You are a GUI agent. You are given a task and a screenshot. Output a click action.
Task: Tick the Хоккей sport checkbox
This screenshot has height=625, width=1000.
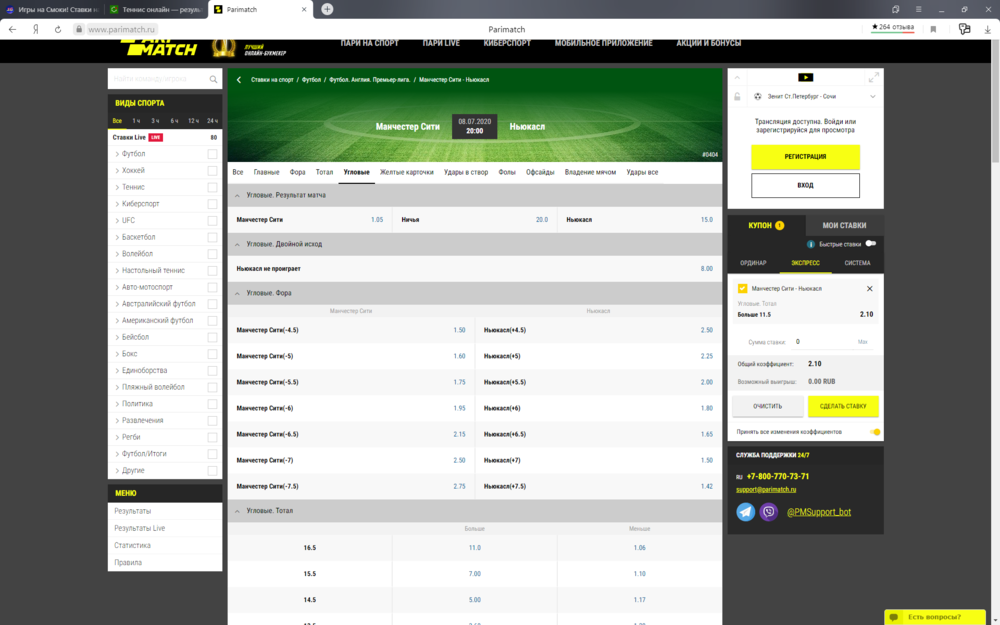coord(212,170)
